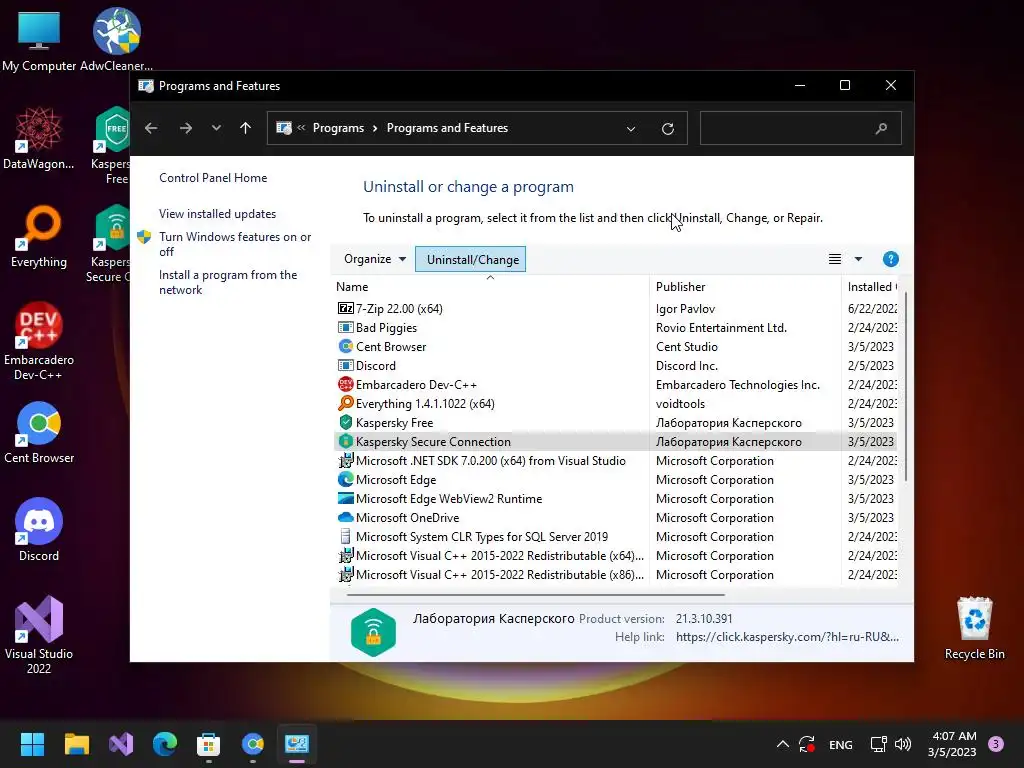The height and width of the screenshot is (768, 1024).
Task: Select the Kaspersky Free list icon
Action: [345, 422]
